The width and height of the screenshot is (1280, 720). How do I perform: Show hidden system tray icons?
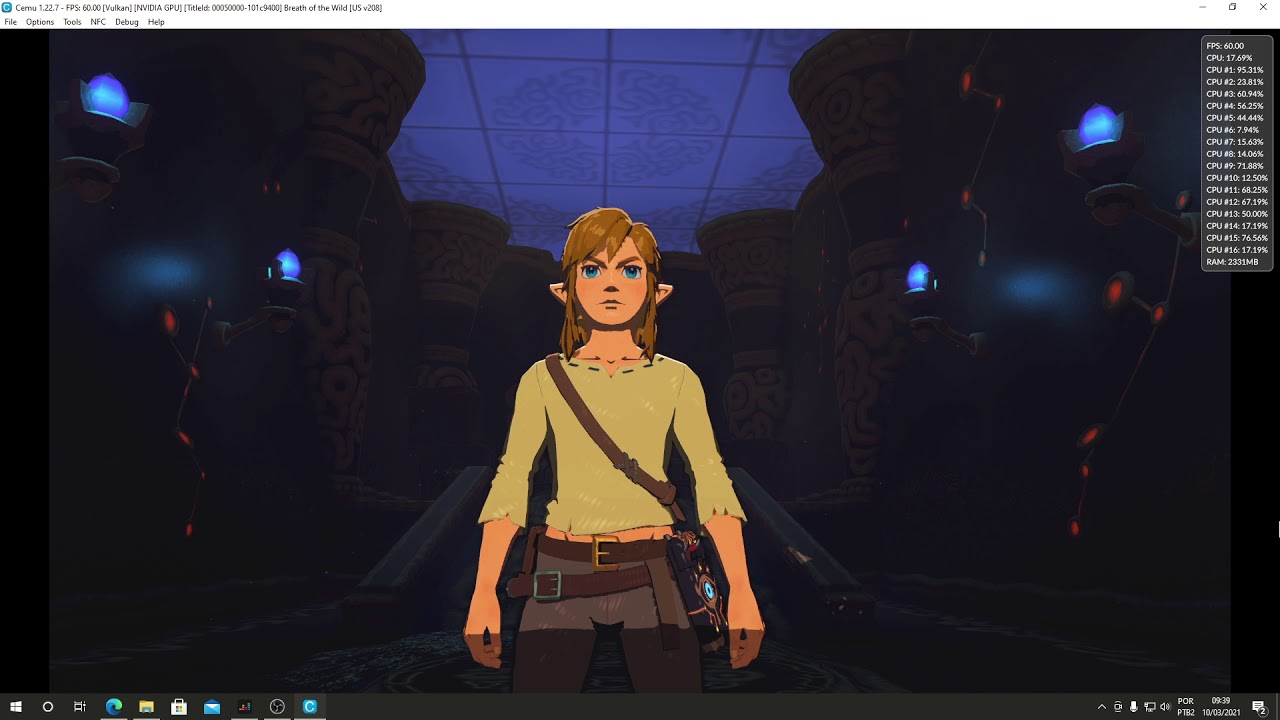1102,707
